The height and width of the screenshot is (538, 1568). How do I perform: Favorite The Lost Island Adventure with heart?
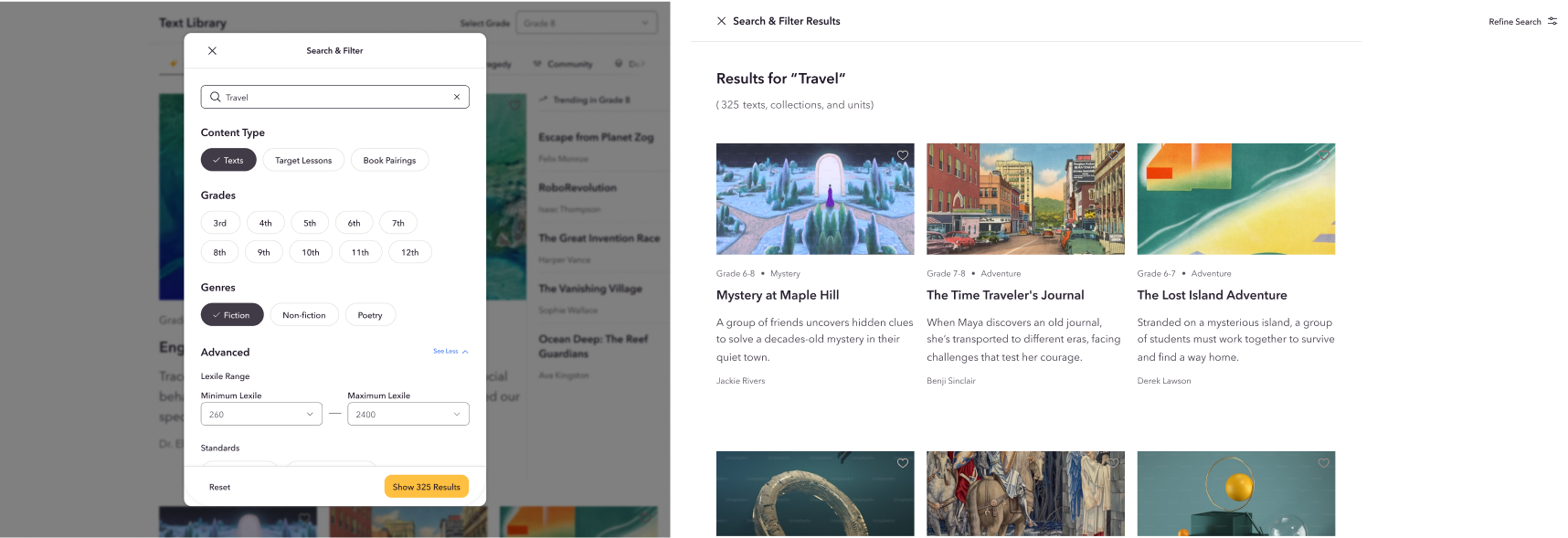[x=1323, y=155]
